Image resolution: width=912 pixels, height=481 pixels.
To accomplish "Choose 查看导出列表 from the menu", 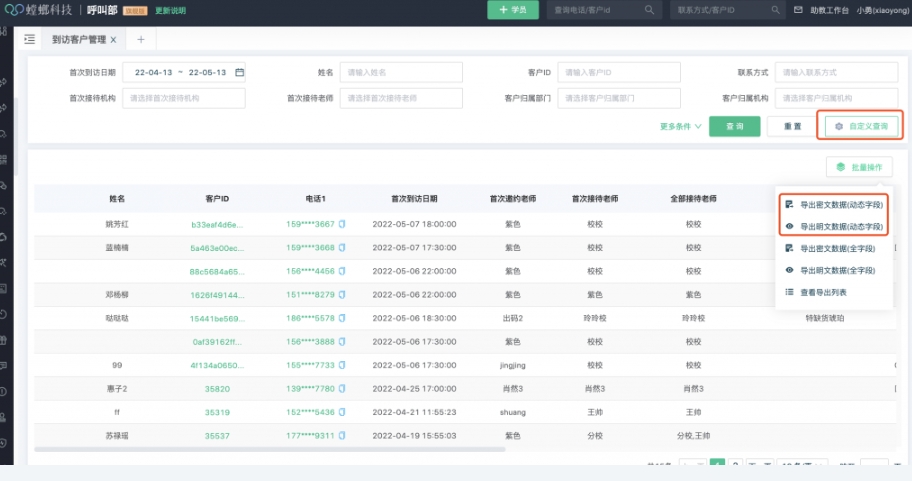I will tap(833, 293).
